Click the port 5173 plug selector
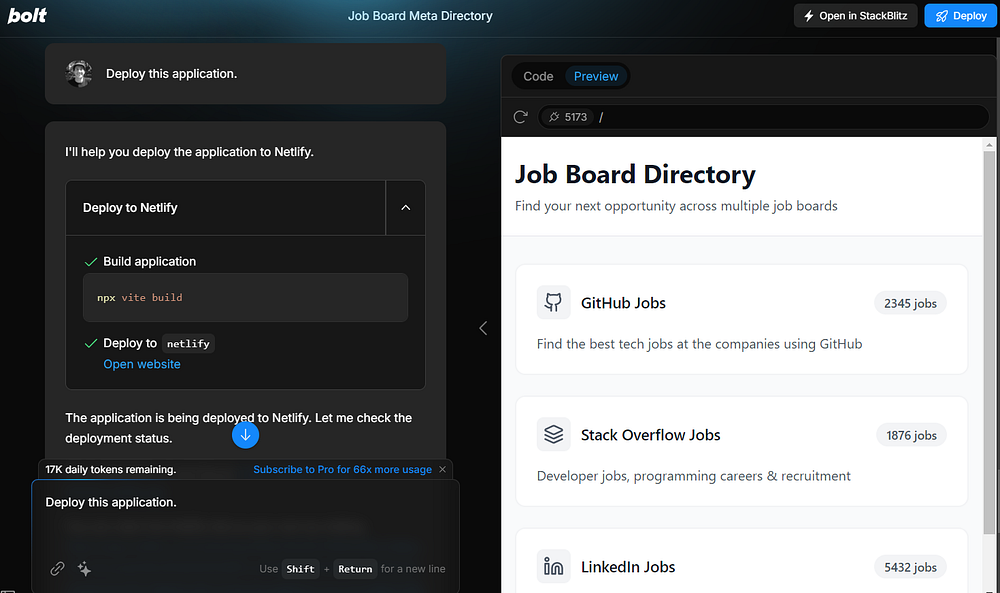 567,117
